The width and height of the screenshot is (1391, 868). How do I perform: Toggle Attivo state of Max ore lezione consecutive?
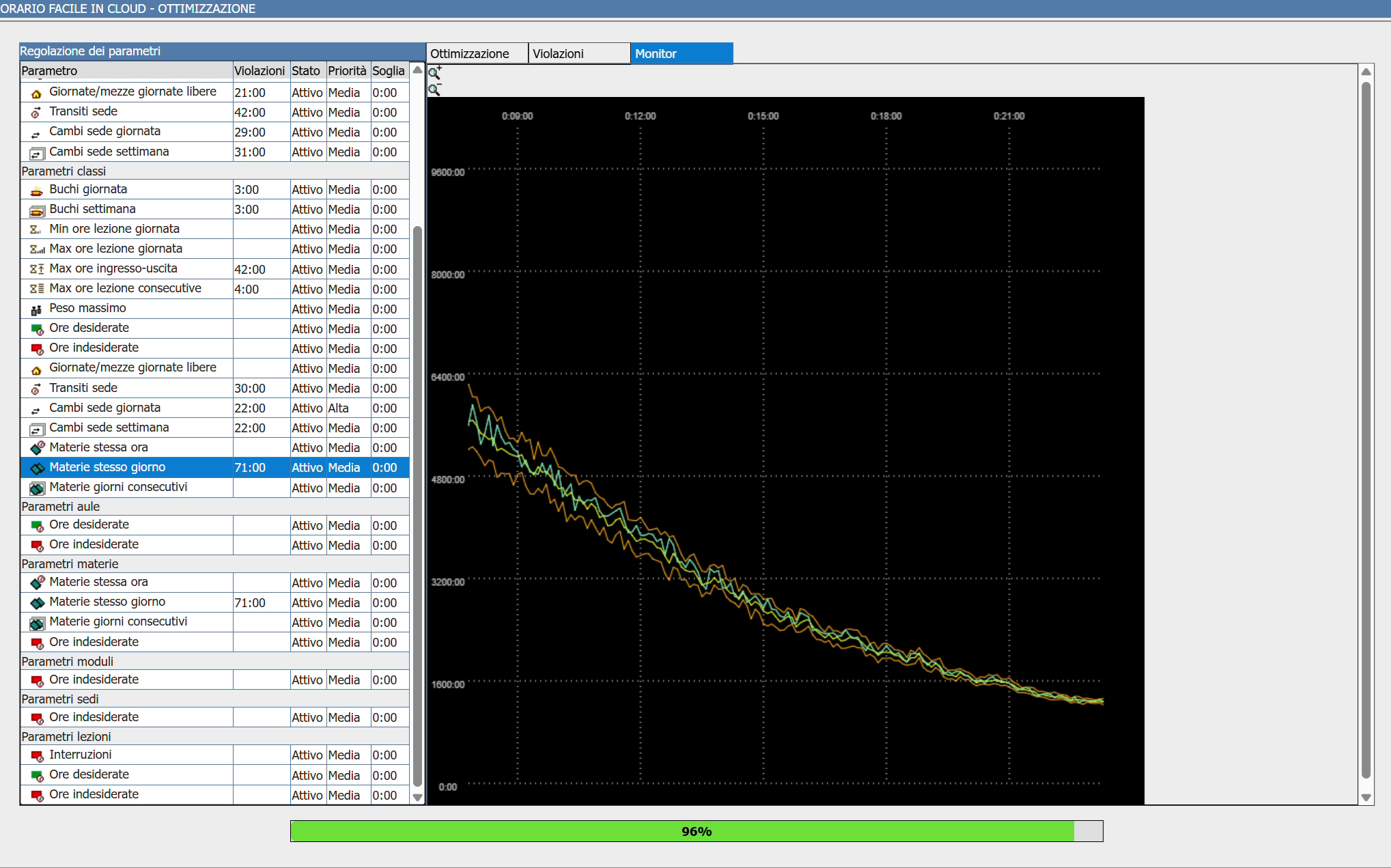(308, 289)
